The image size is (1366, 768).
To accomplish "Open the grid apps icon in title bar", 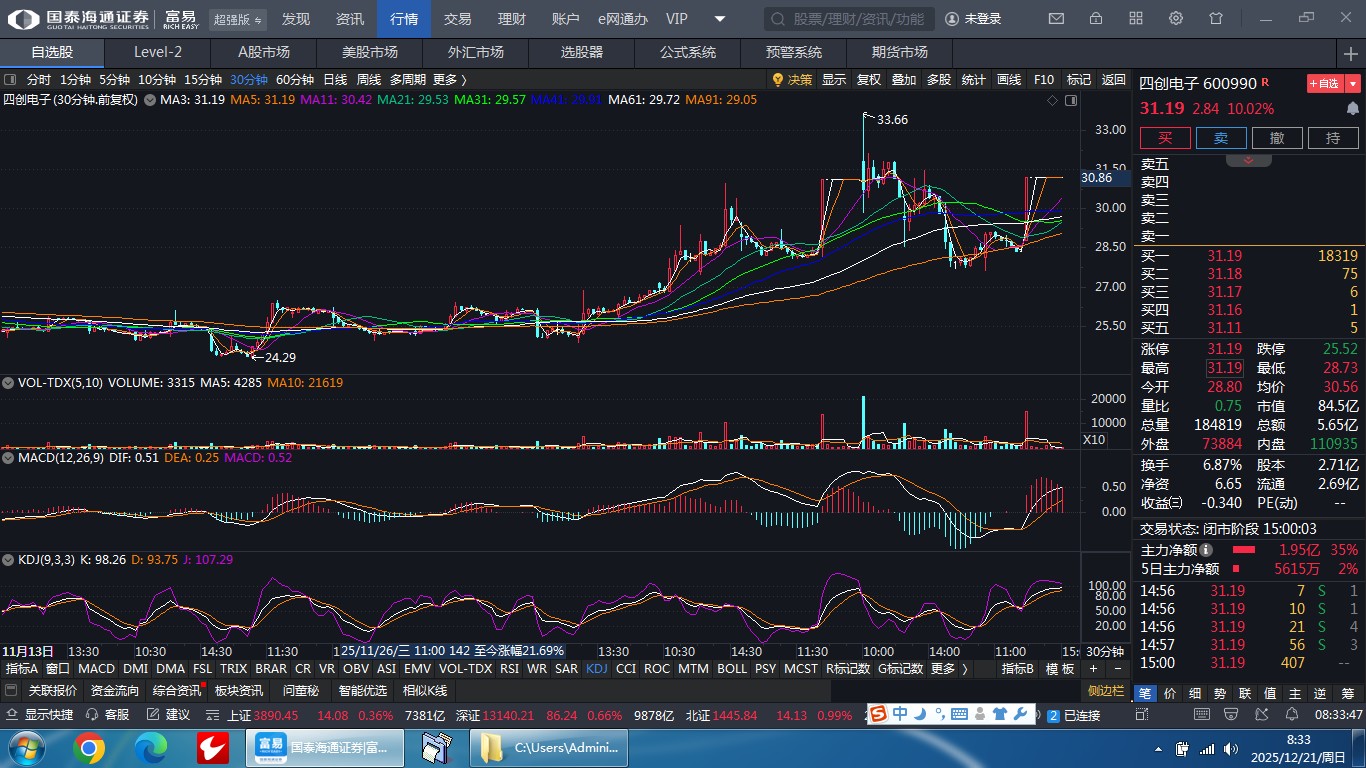I will click(1136, 19).
